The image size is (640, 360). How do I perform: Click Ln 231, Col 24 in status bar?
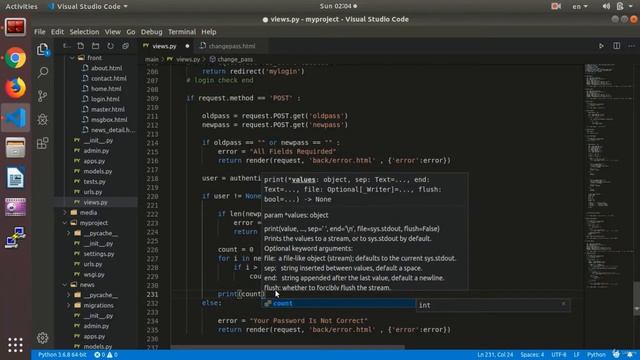pos(495,355)
